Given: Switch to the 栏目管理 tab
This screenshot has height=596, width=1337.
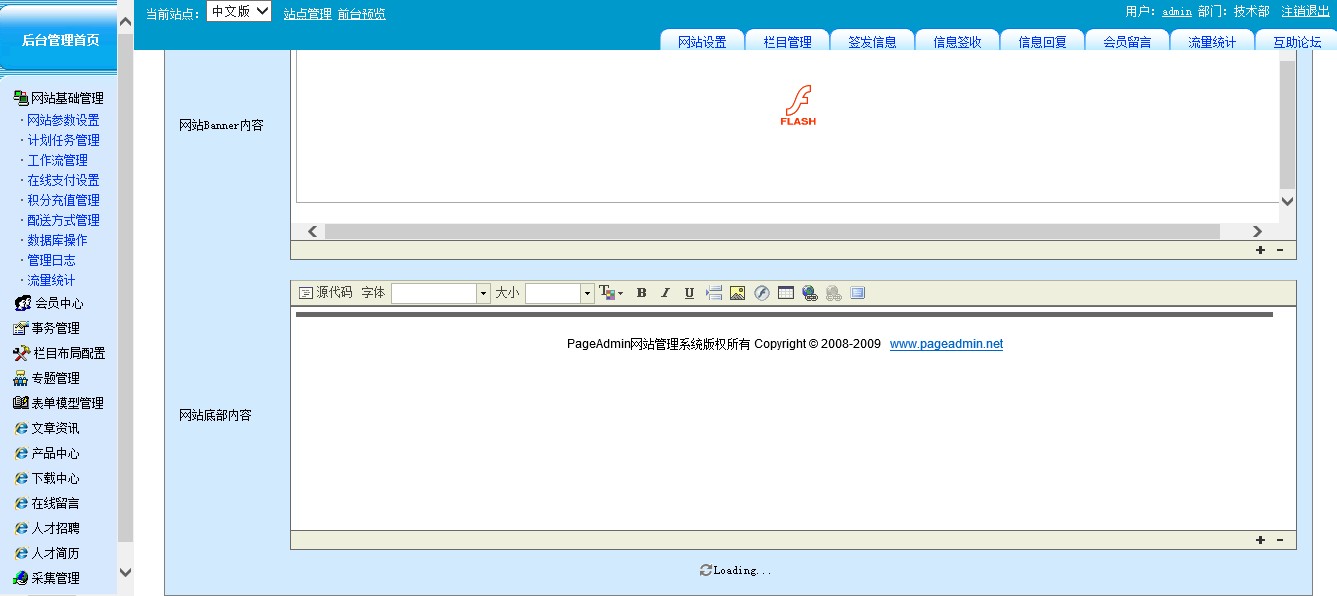Looking at the screenshot, I should (x=787, y=42).
